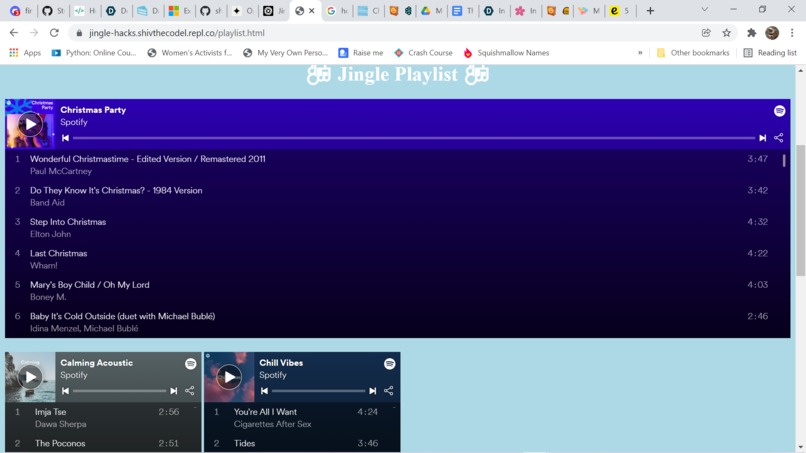Share the Calming Acoustic playlist

[190, 391]
